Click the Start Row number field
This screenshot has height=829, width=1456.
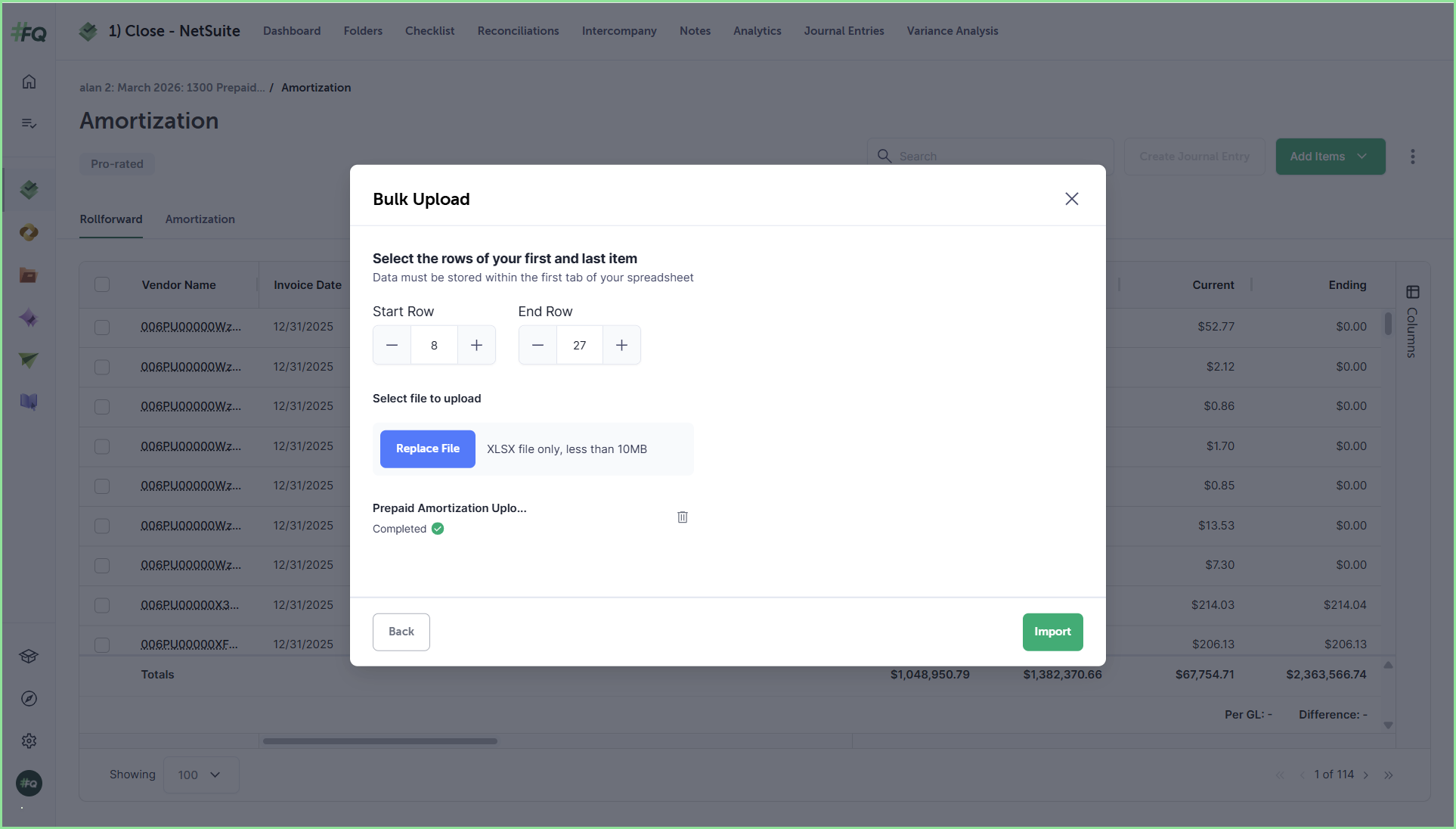434,345
